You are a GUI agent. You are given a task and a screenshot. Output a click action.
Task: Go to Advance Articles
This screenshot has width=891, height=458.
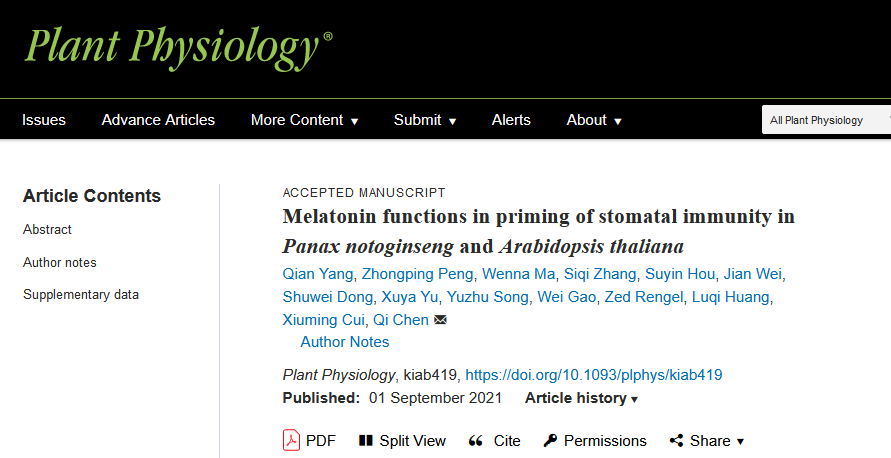[x=158, y=120]
